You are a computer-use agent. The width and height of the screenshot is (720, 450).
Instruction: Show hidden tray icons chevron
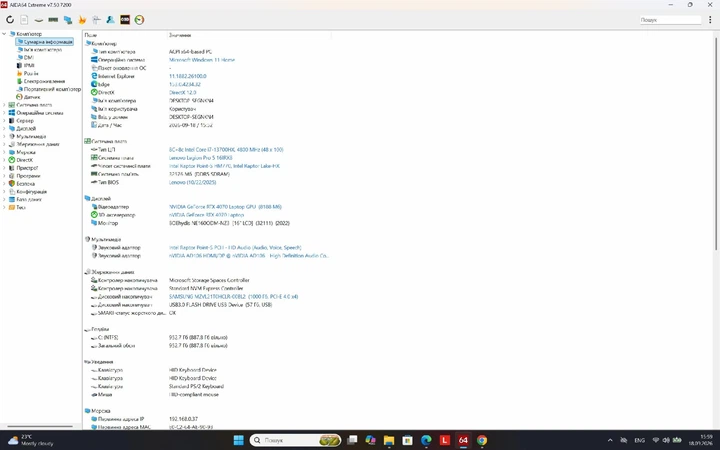(x=610, y=440)
